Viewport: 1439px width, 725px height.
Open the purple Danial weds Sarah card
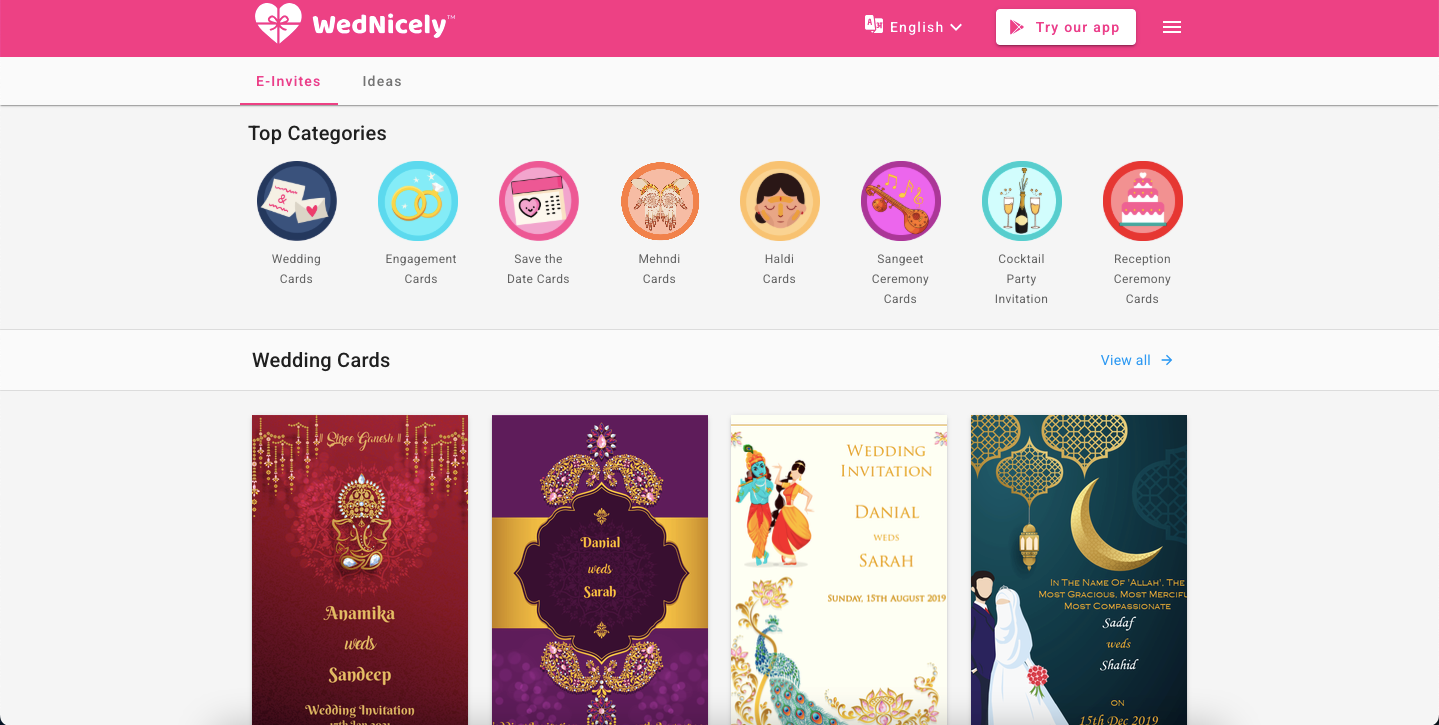point(600,570)
